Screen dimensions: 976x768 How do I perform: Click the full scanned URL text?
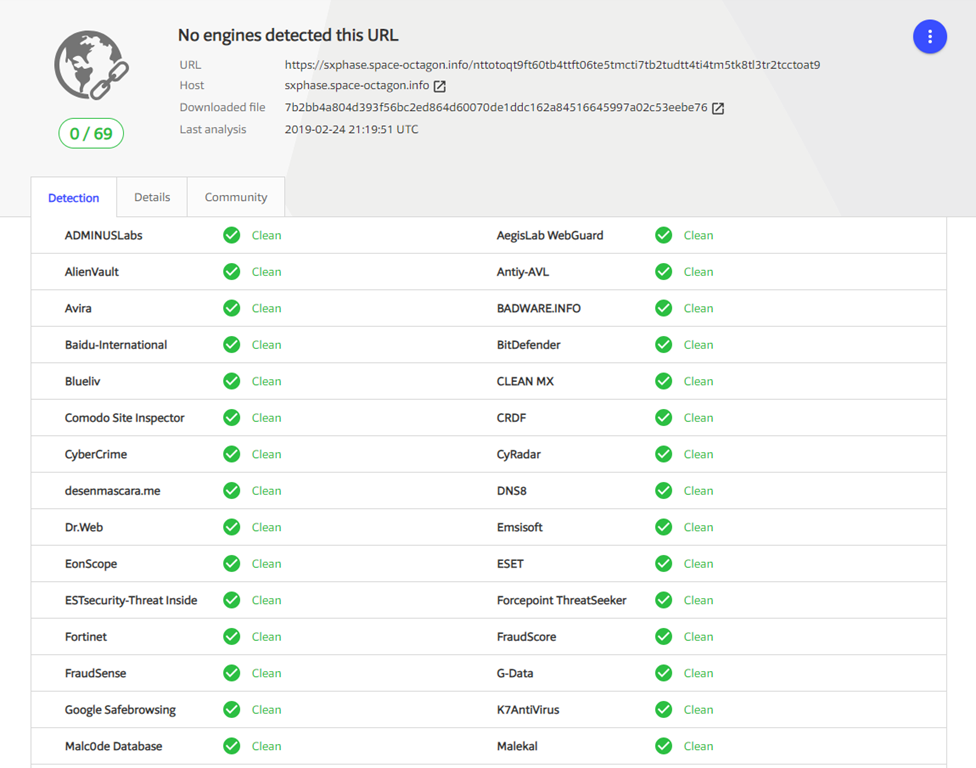552,65
